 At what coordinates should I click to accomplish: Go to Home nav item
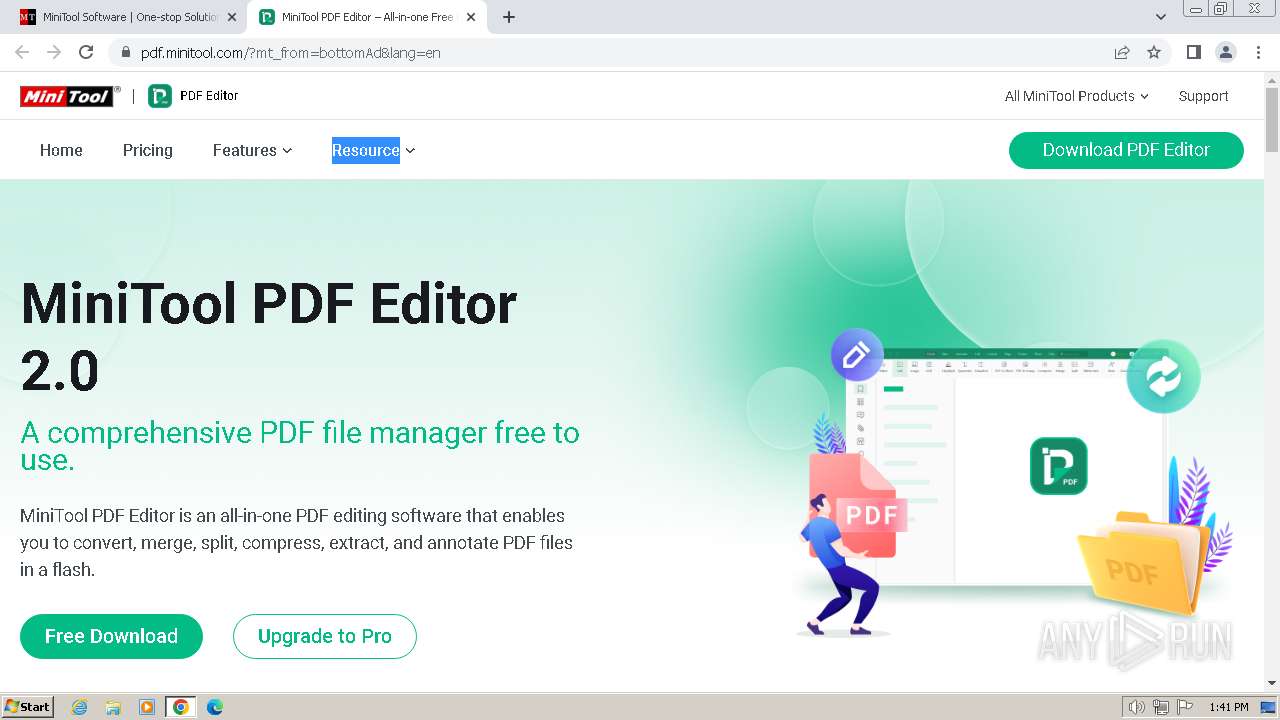tap(61, 150)
